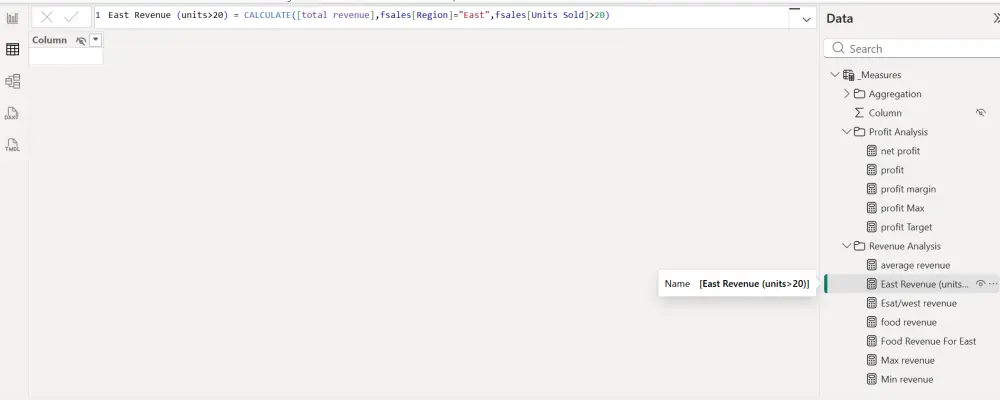This screenshot has width=1000, height=400.
Task: Click the calculator icon beside average revenue
Action: [x=872, y=265]
